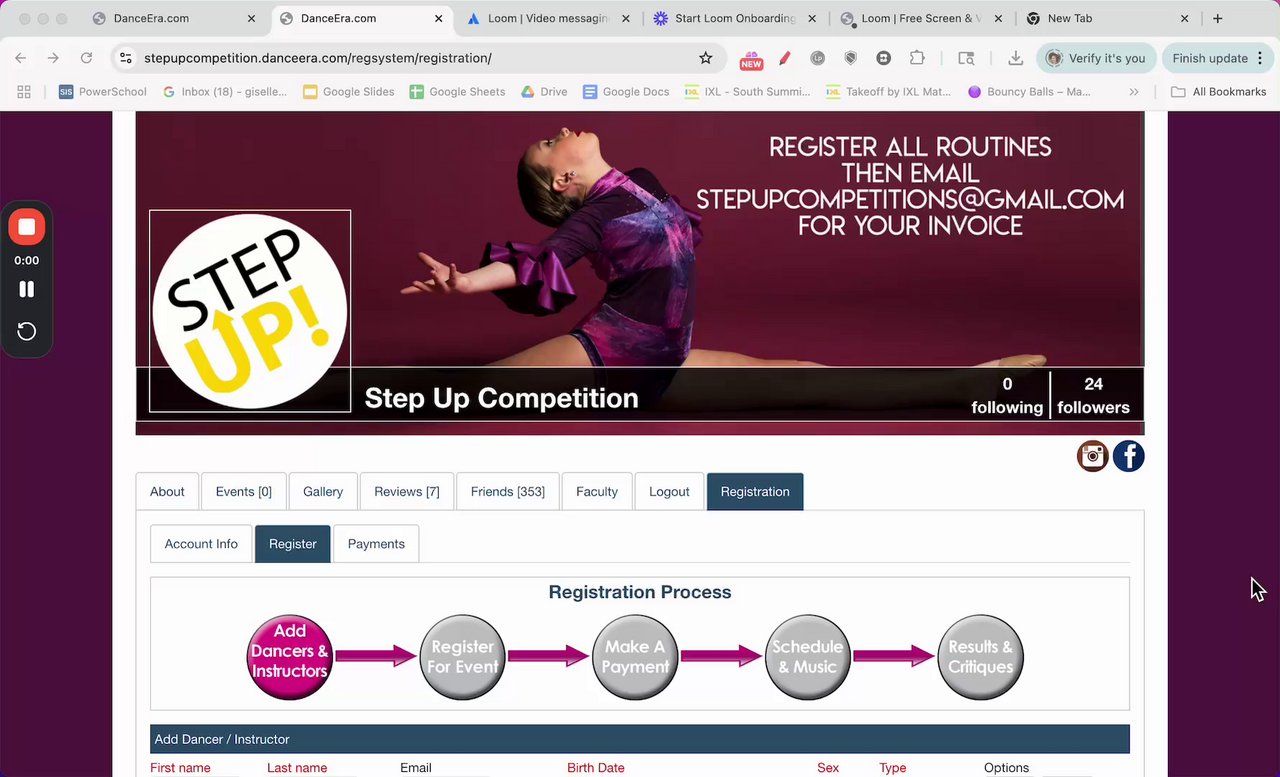This screenshot has width=1280, height=777.
Task: Restart the Loom recording
Action: point(27,331)
